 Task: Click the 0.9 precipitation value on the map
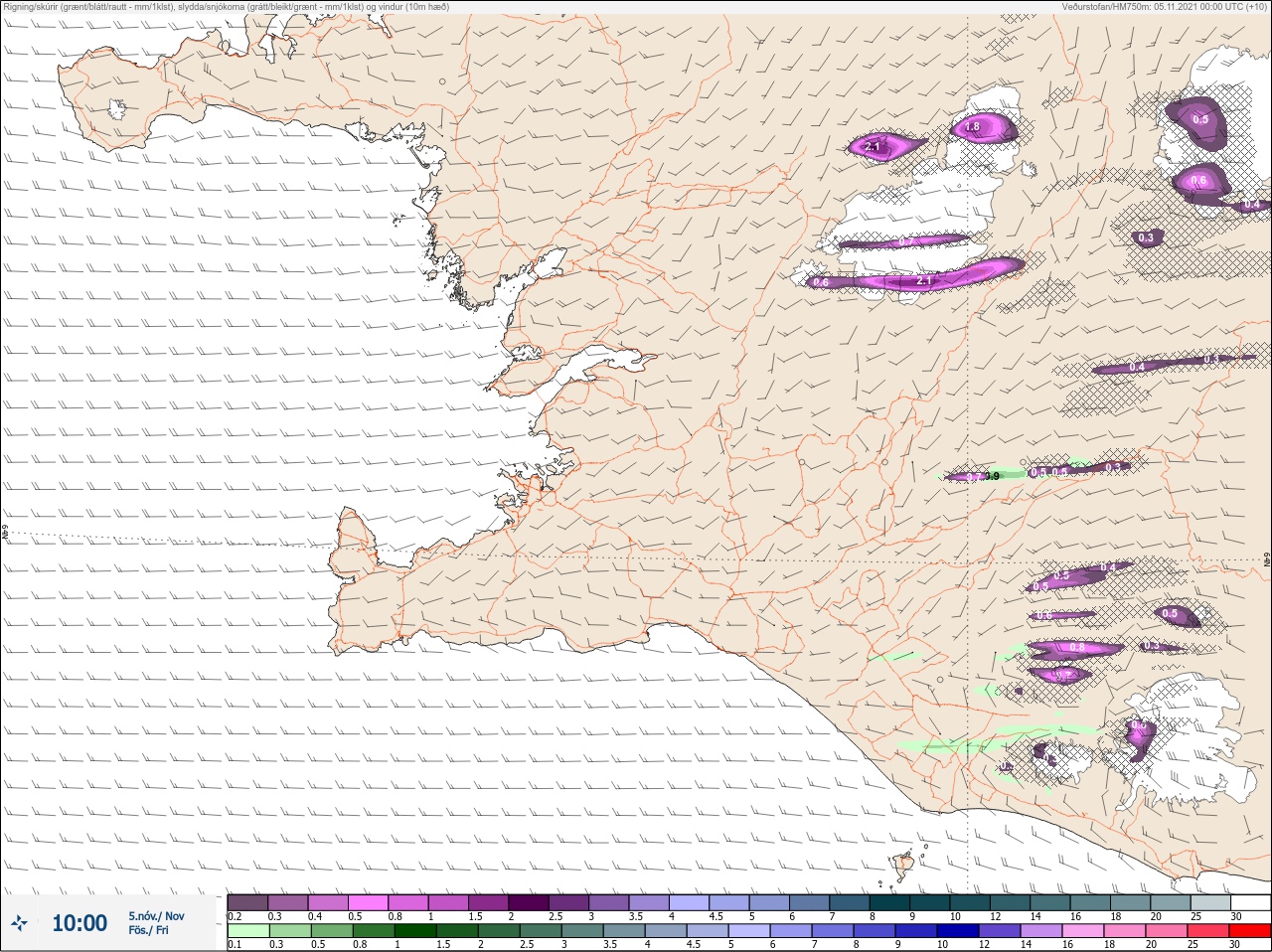pos(992,477)
